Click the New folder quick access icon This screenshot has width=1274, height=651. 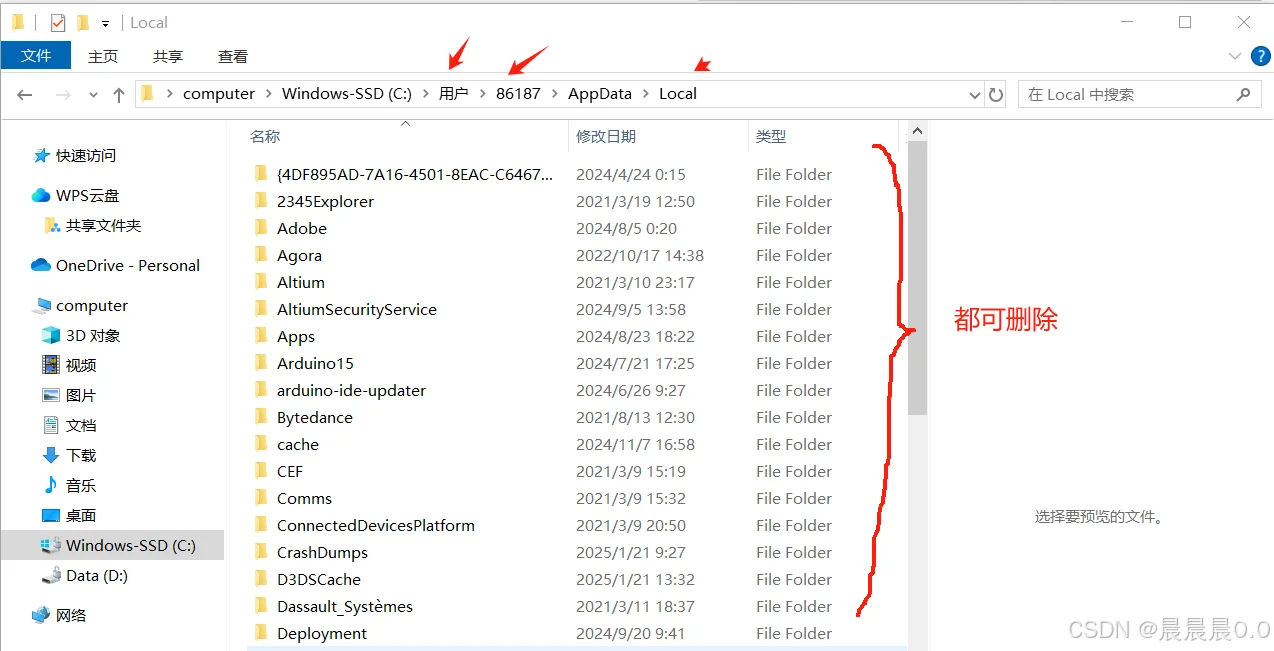tap(83, 22)
